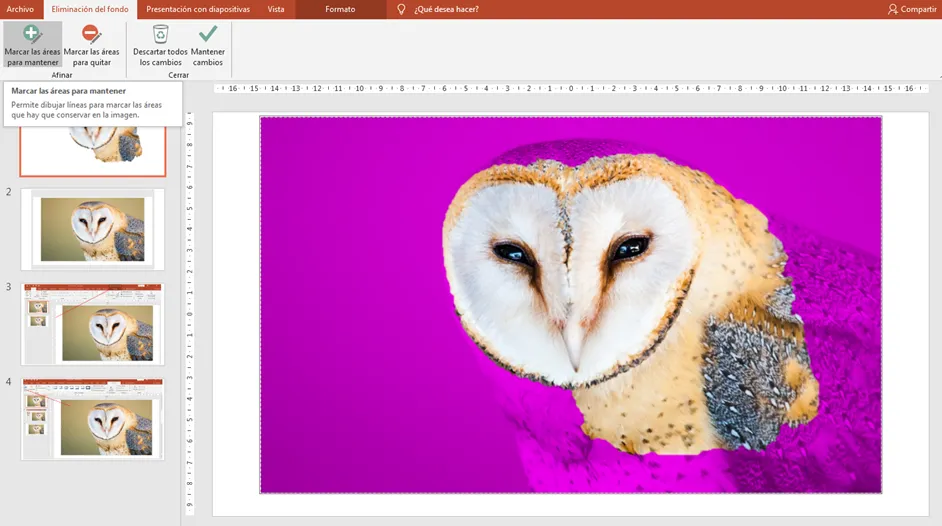942x526 pixels.
Task: Select slide 4 thumbnail
Action: tap(93, 418)
